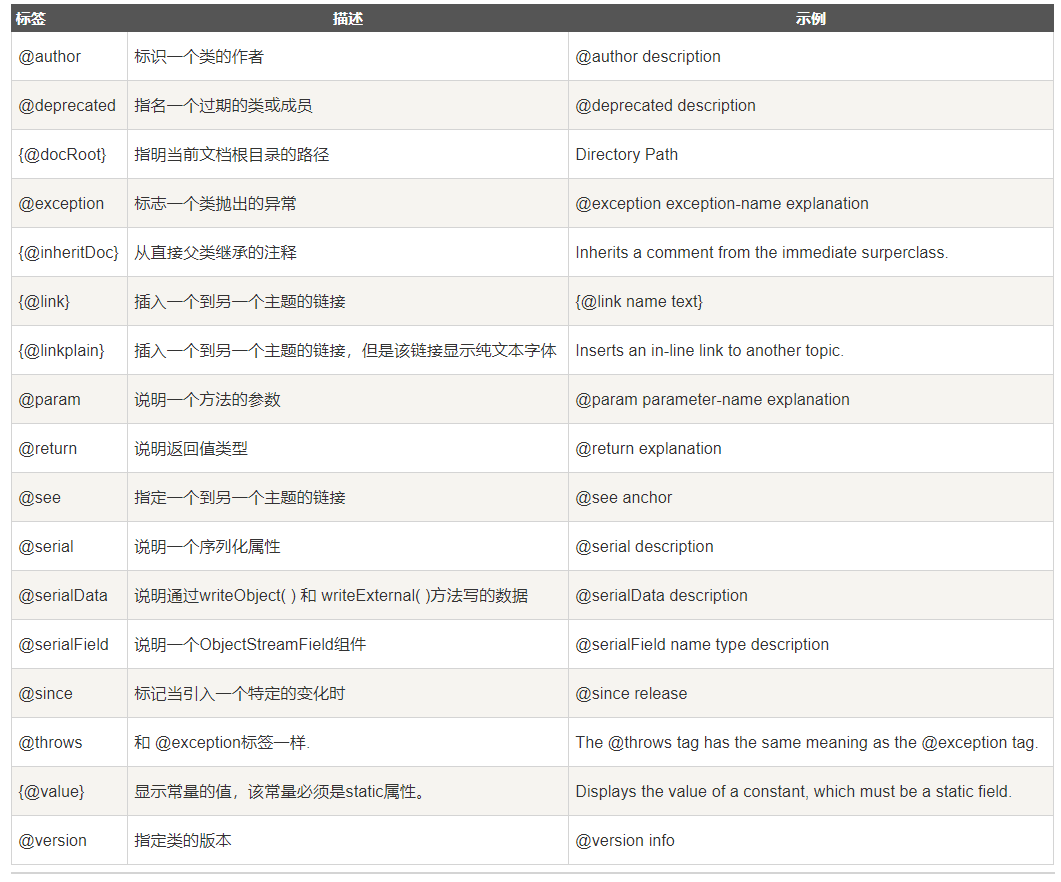Click example '@serial description'
The height and width of the screenshot is (882, 1061).
644,546
